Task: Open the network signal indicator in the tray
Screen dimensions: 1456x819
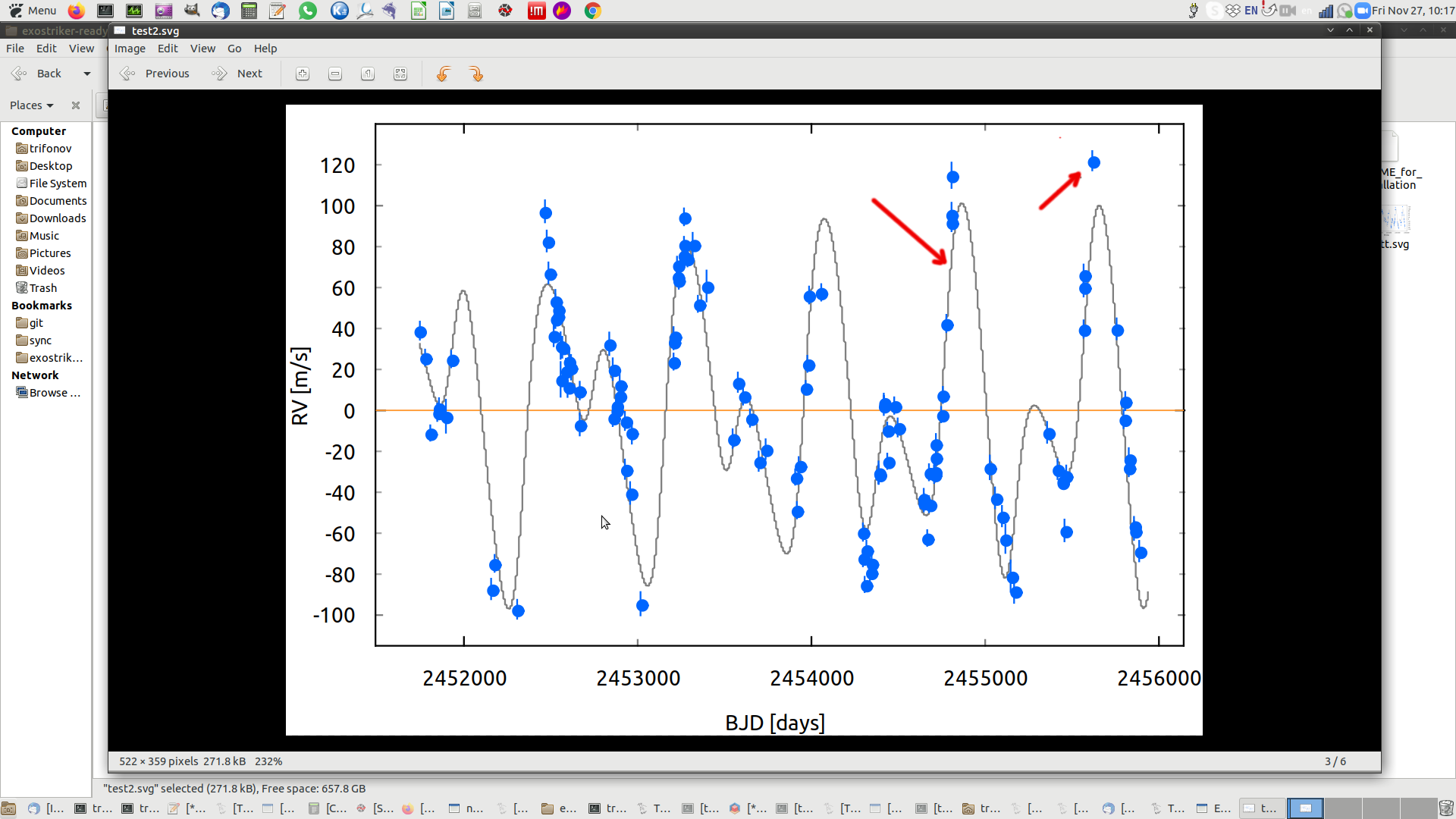Action: (x=1327, y=11)
